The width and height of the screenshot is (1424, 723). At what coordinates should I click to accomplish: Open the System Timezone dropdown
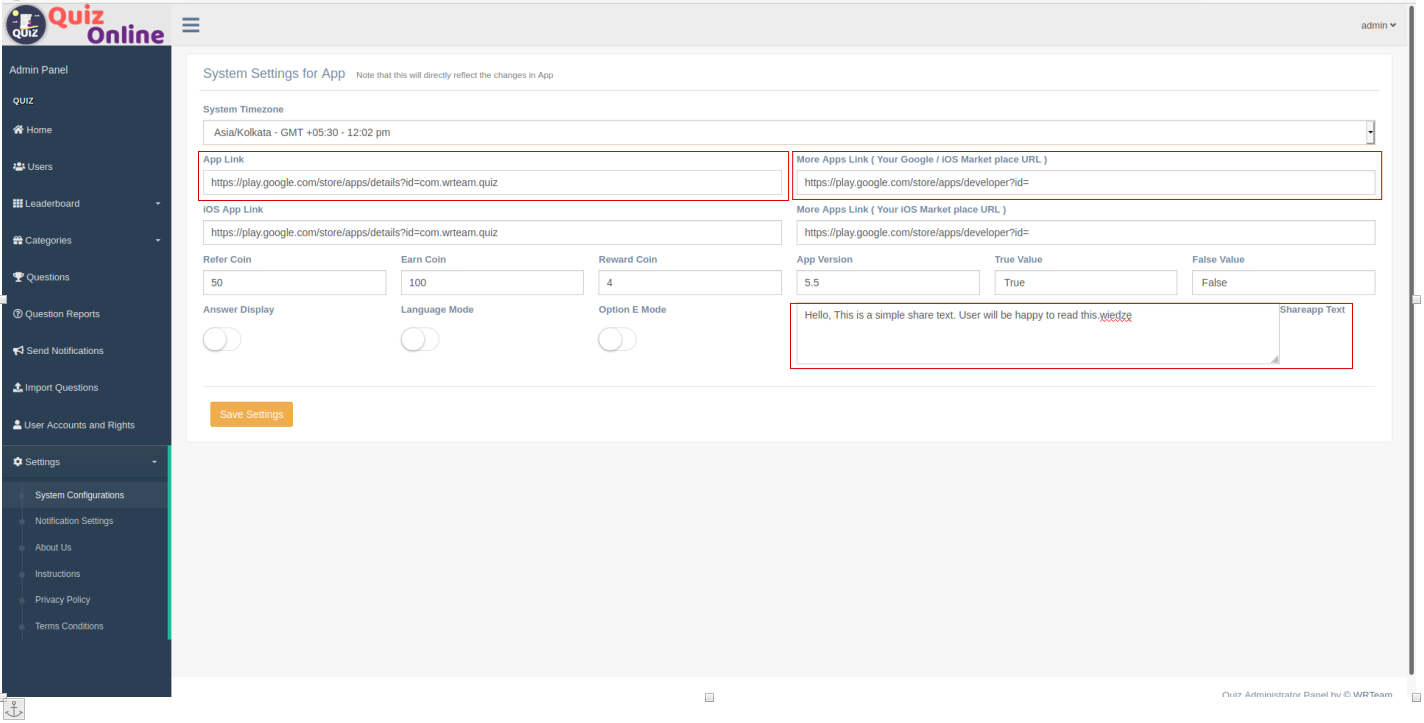point(789,132)
